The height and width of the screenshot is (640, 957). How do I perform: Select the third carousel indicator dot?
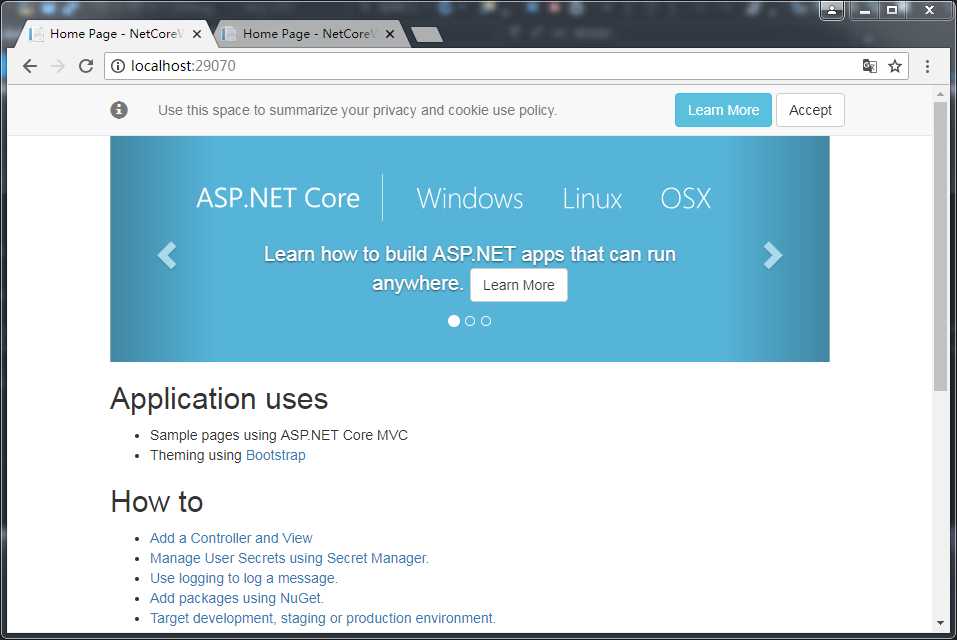[486, 321]
